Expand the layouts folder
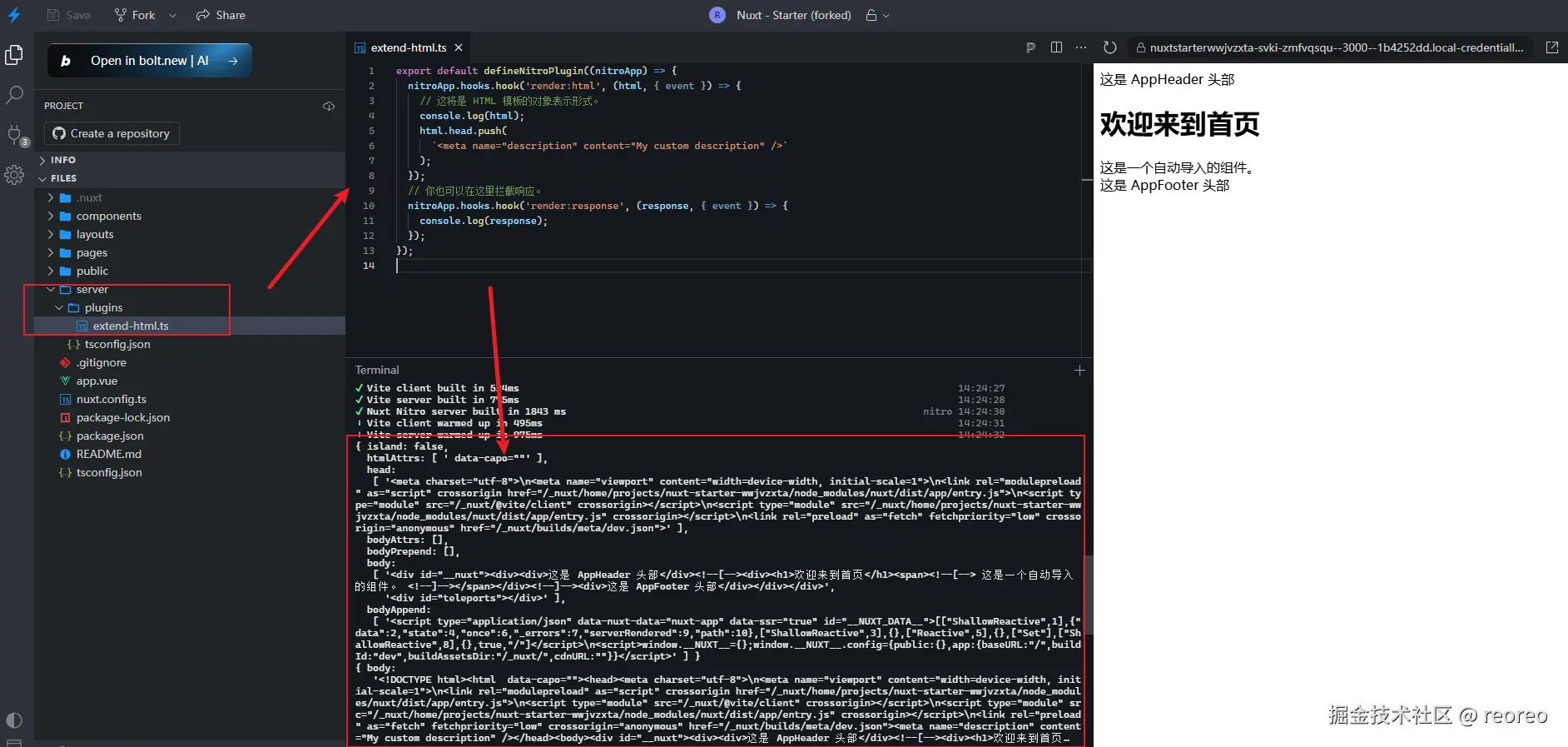Screen dimensions: 1568x747 (190, 234)
